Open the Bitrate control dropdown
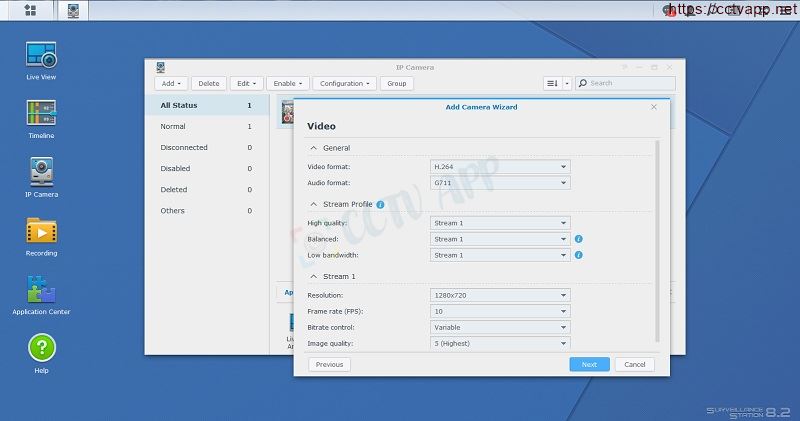 click(x=499, y=328)
